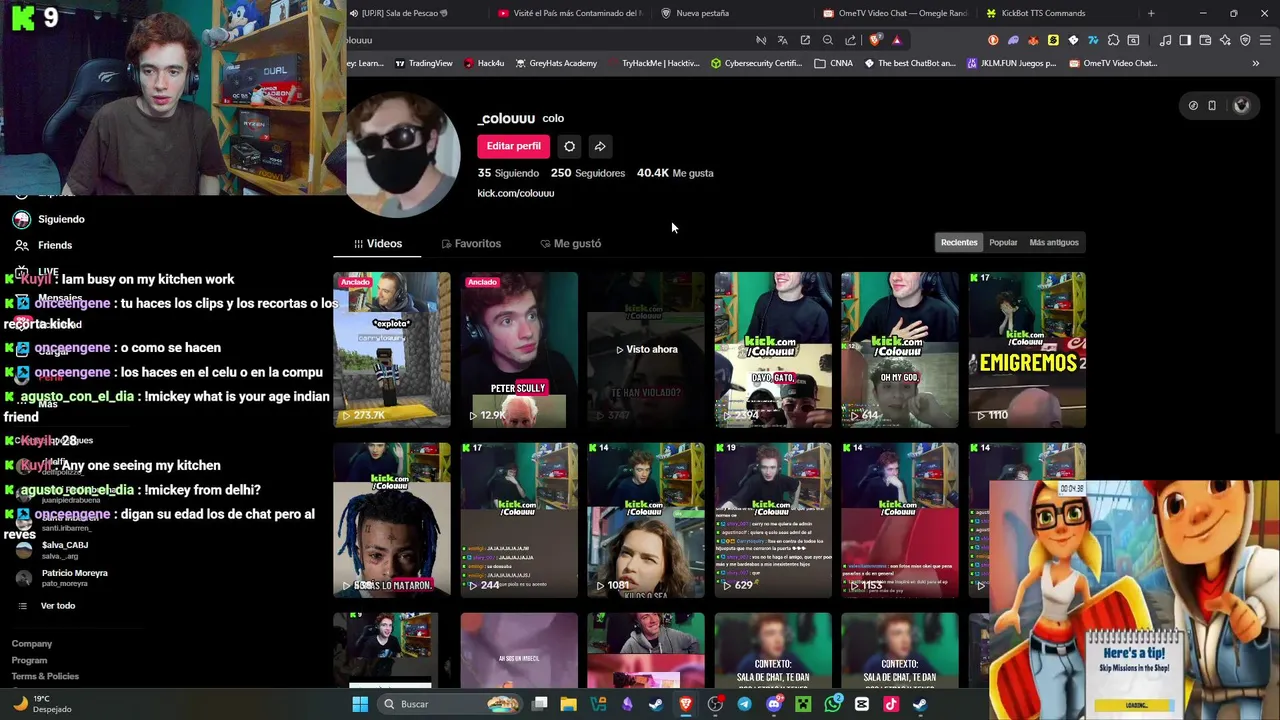1280x720 pixels.
Task: Open the browser hamburger menu
Action: click(1265, 40)
